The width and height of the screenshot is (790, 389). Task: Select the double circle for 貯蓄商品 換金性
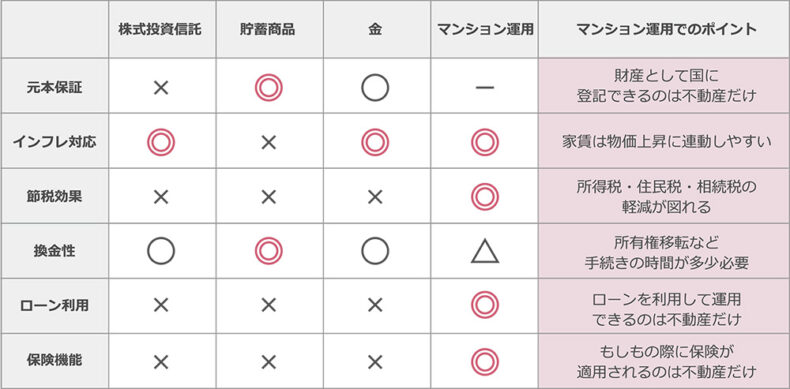269,251
